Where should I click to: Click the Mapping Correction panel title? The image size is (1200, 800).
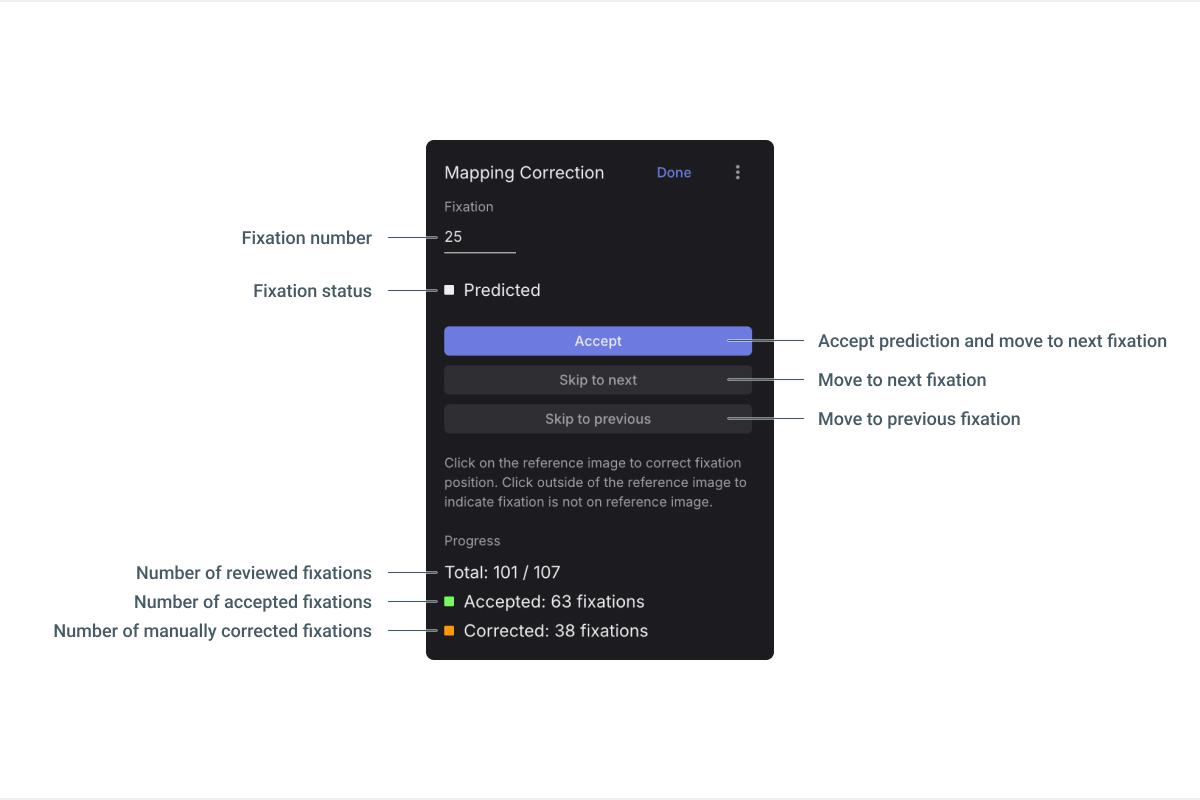524,173
